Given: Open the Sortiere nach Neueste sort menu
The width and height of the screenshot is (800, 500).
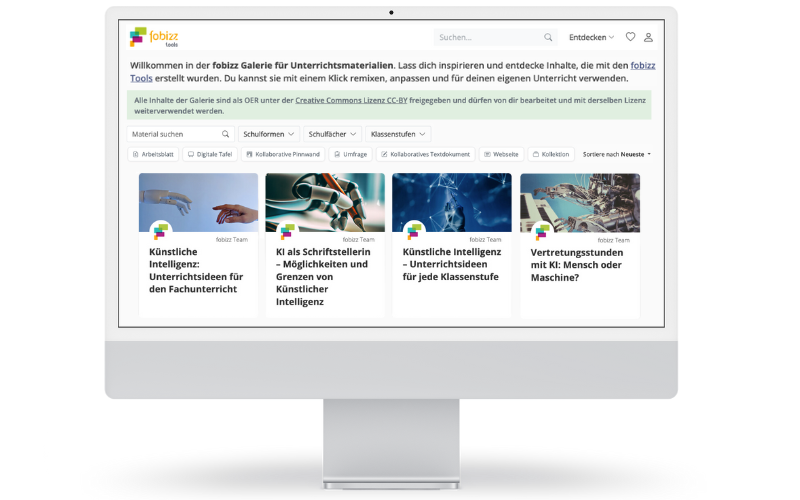Looking at the screenshot, I should coord(615,155).
